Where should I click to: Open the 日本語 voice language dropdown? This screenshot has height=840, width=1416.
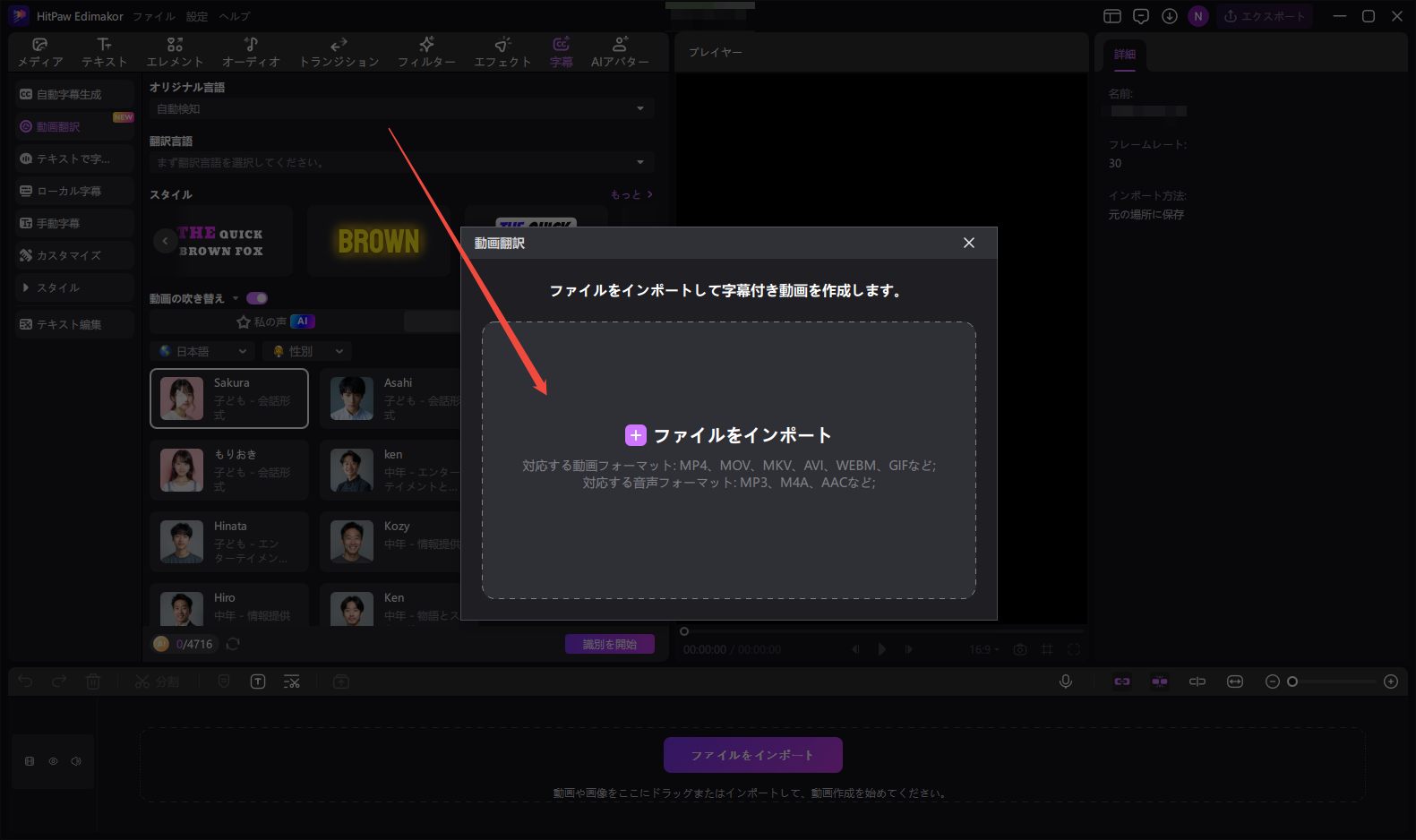tap(202, 351)
